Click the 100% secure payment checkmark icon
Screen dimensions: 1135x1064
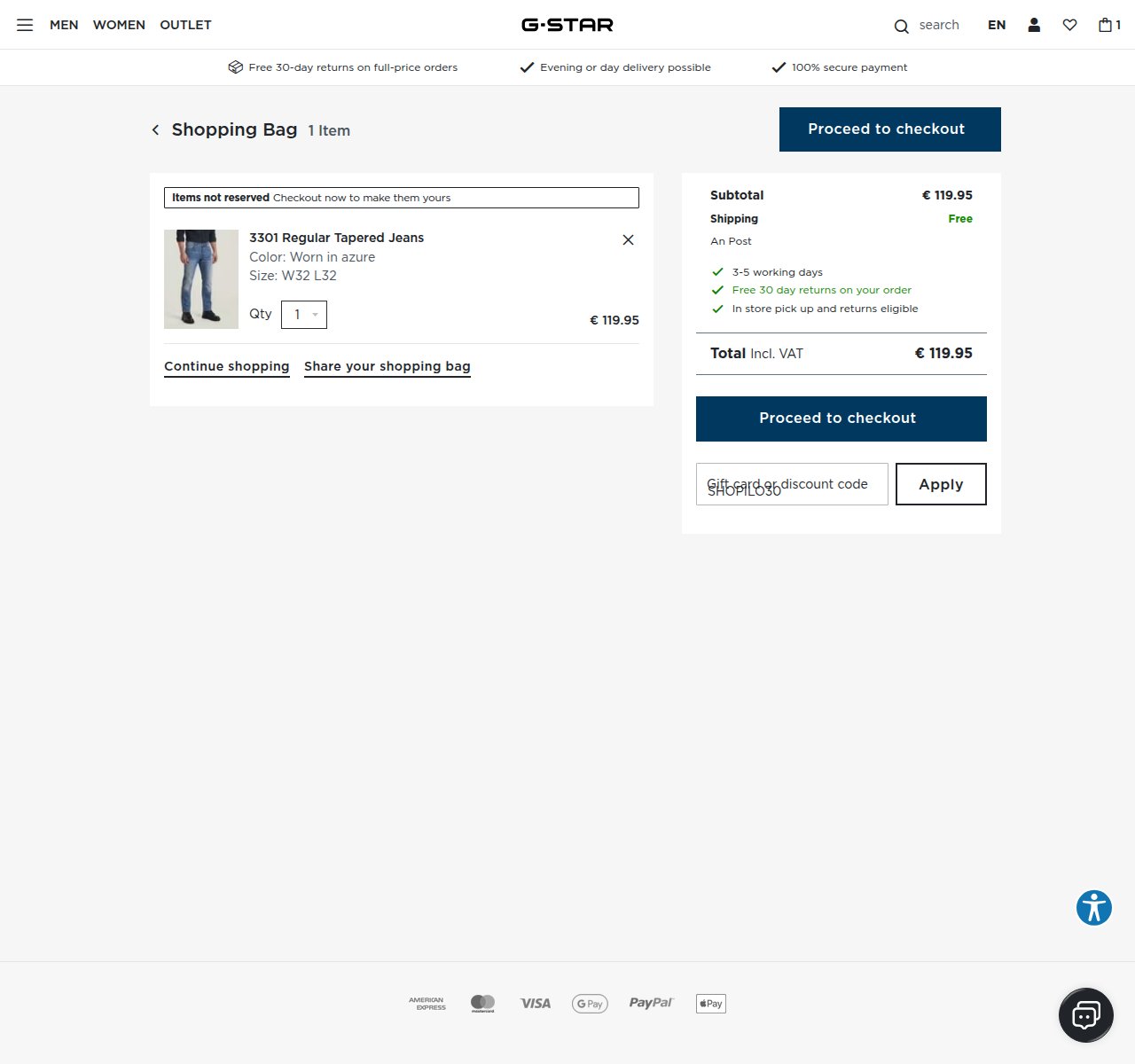click(x=779, y=67)
